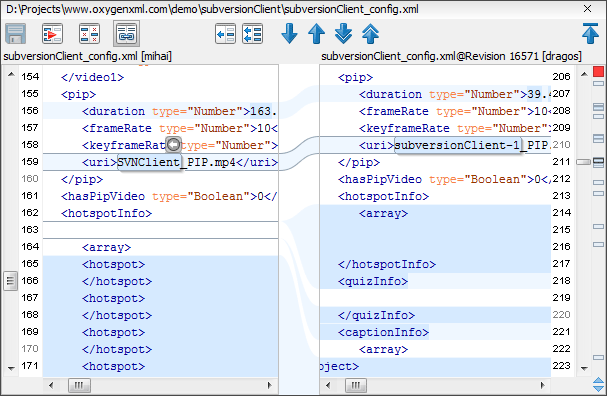The image size is (607, 396).
Task: Jump to the first difference
Action: tap(370, 34)
